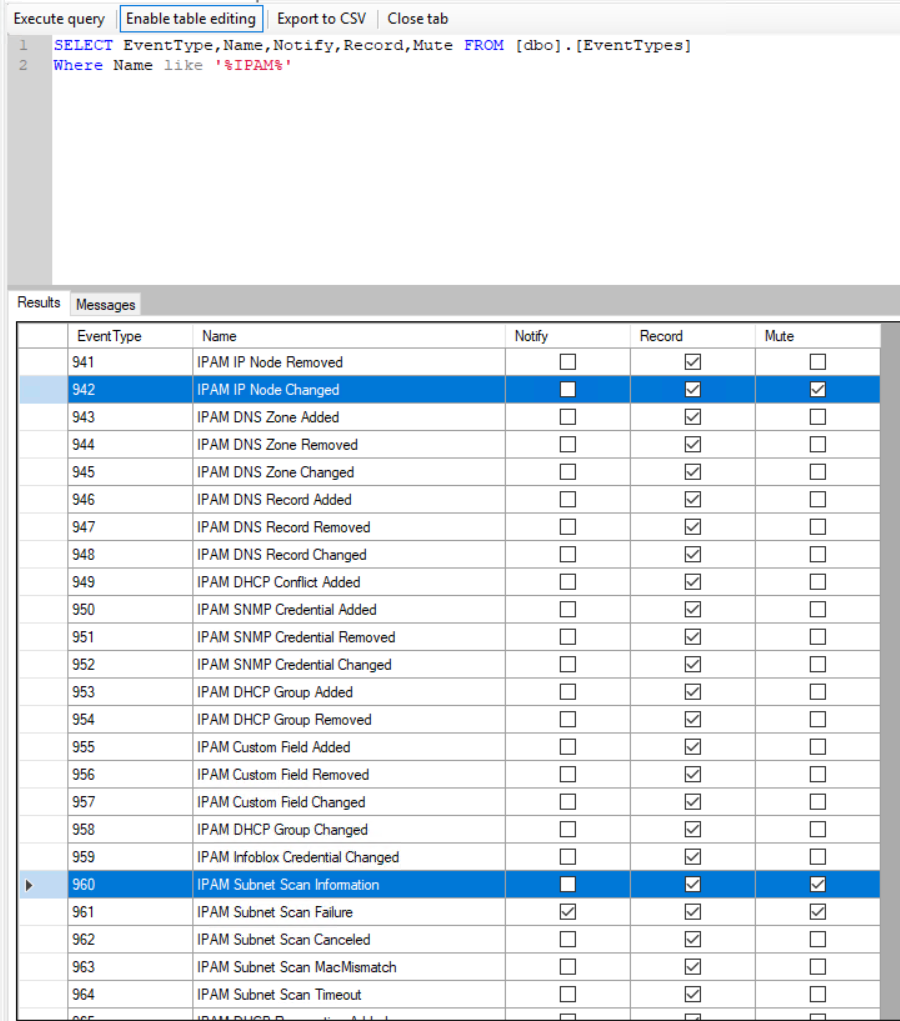Select the IPAM DHCP Conflict Added cell

pos(349,582)
